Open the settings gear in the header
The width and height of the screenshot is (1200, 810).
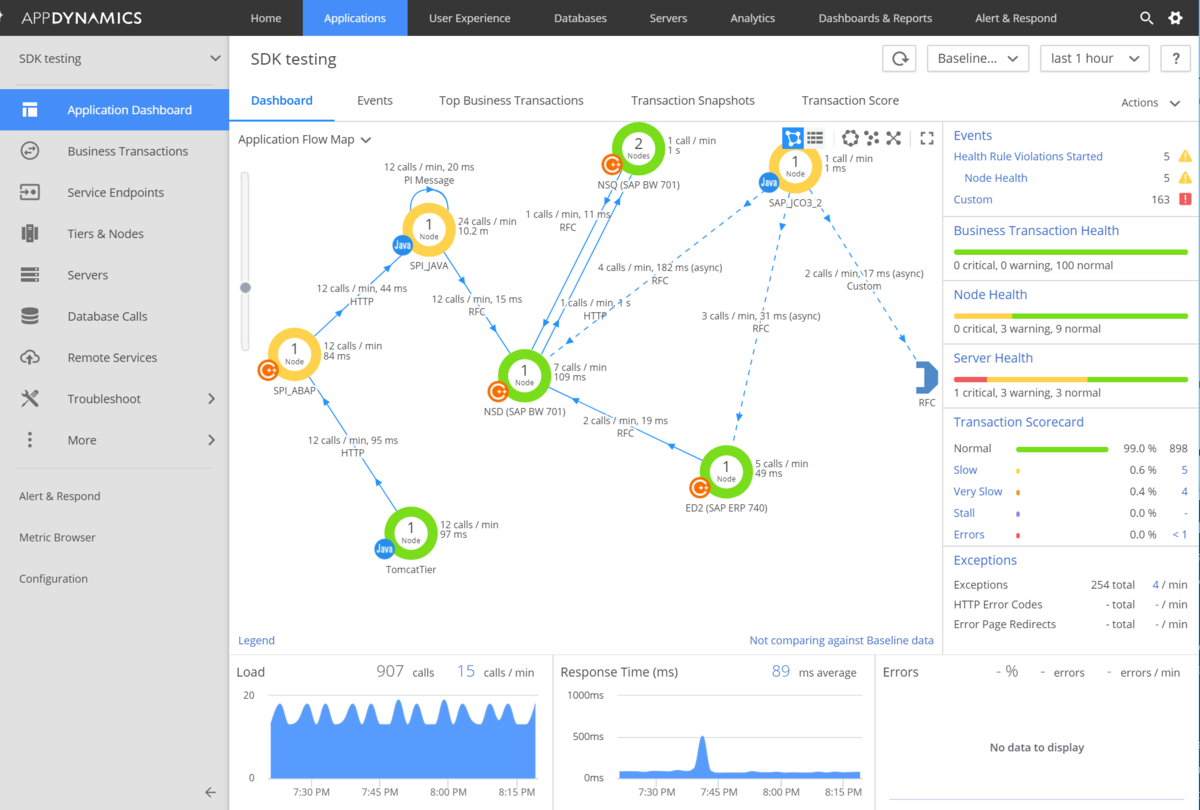1176,17
